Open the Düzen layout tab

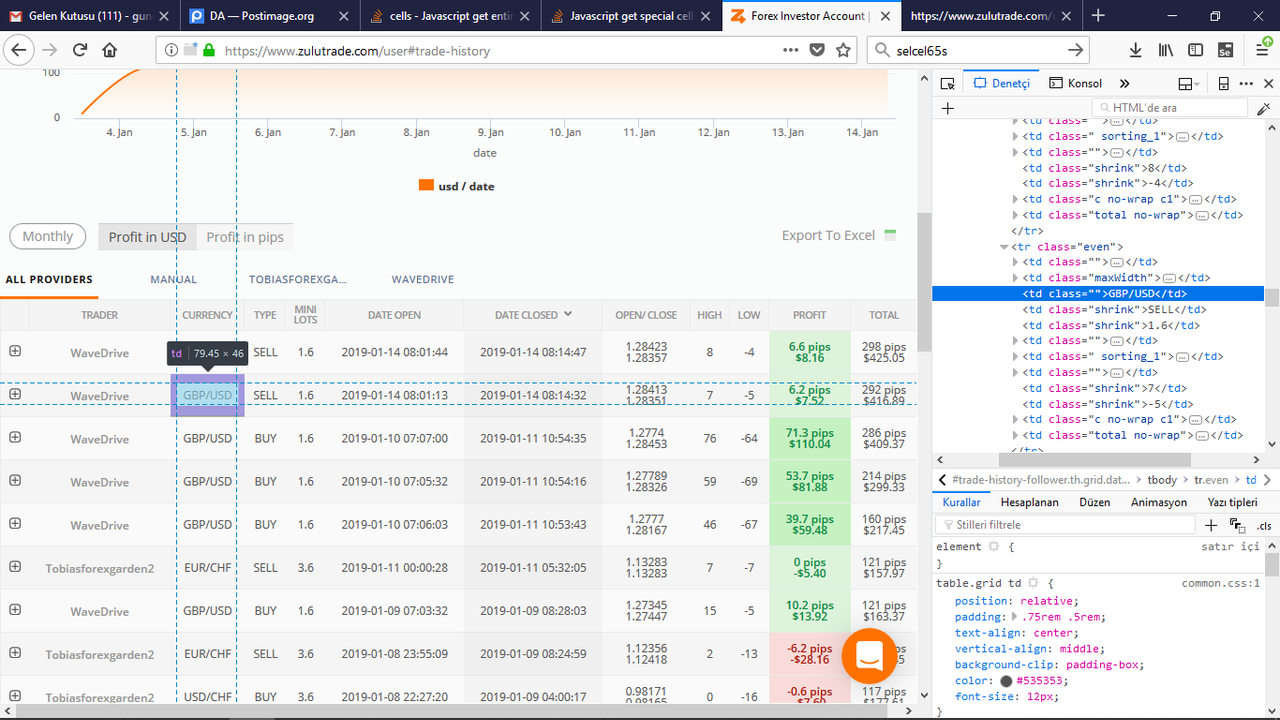coord(1094,503)
